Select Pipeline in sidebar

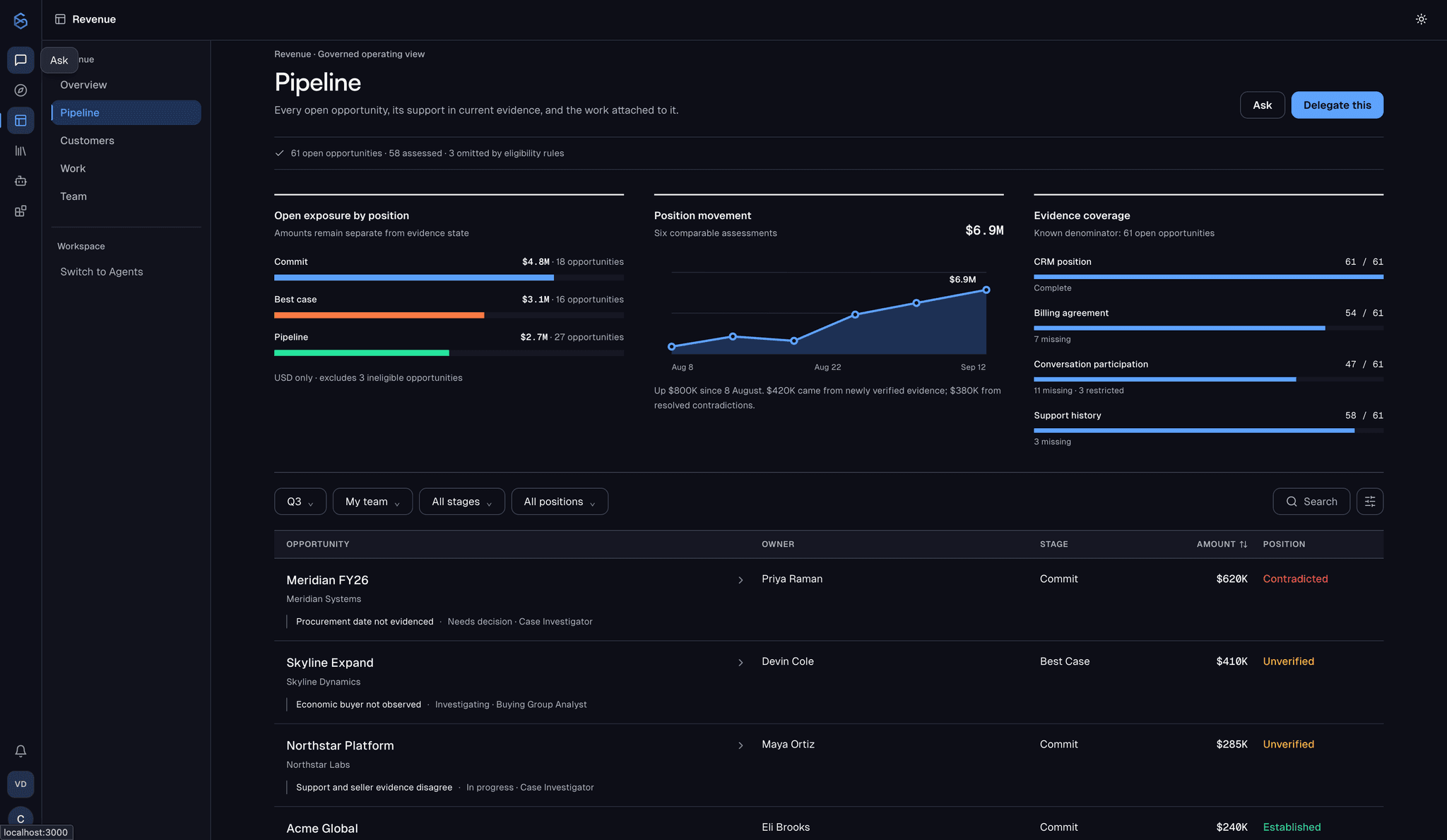[126, 112]
